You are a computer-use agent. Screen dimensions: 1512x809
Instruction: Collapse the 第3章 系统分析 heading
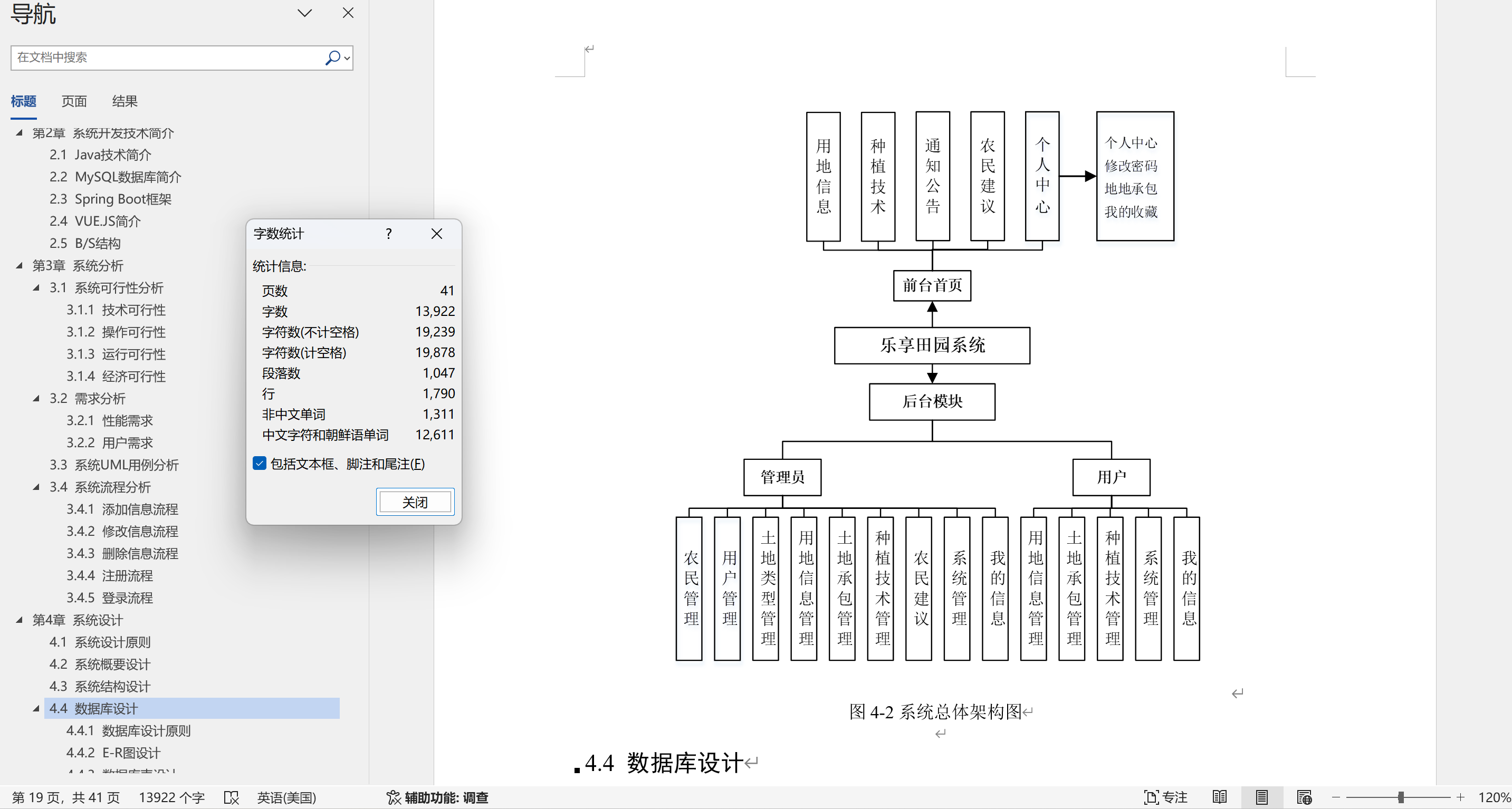pos(20,265)
